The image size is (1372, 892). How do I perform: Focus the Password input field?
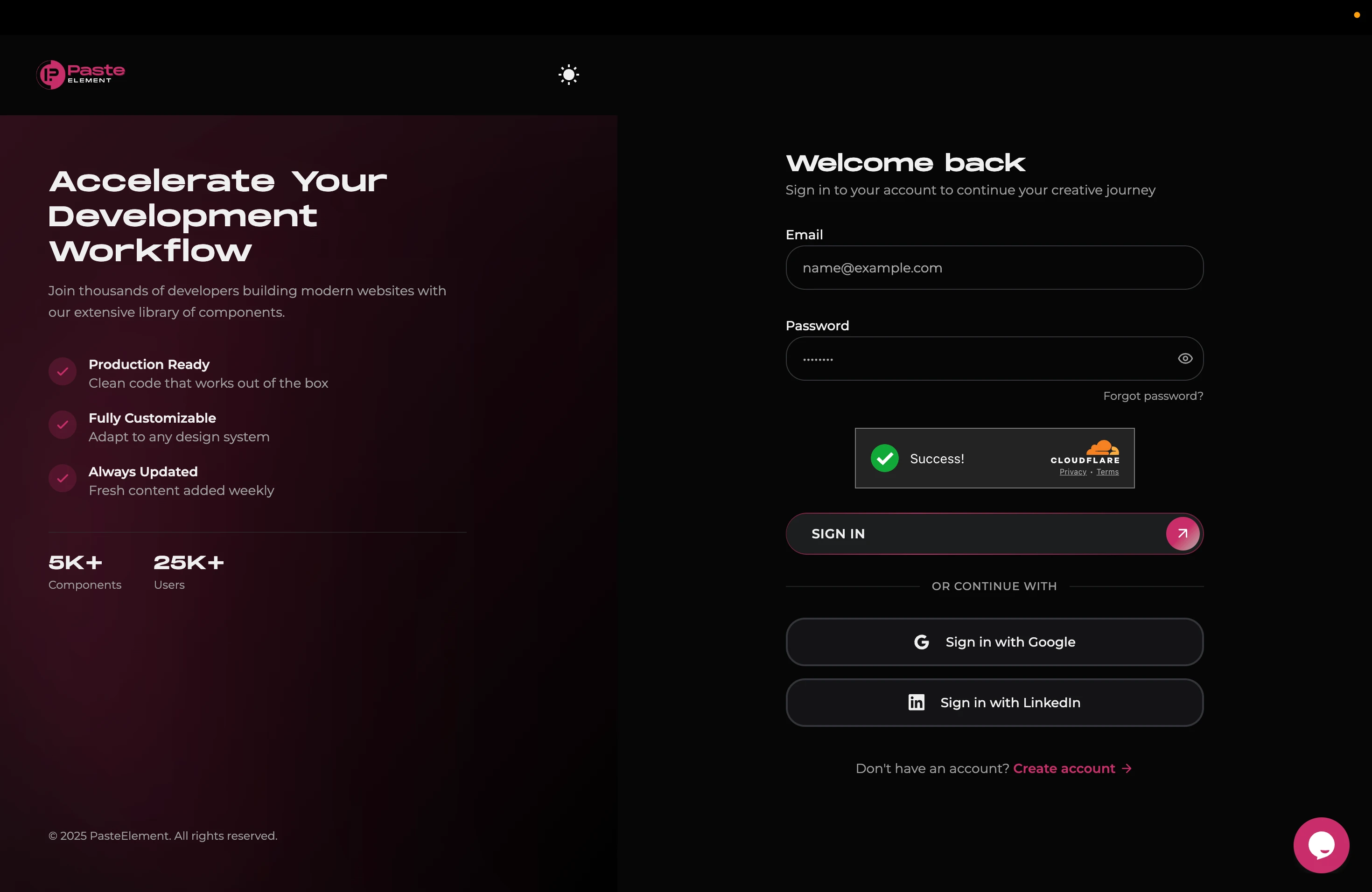(x=980, y=358)
